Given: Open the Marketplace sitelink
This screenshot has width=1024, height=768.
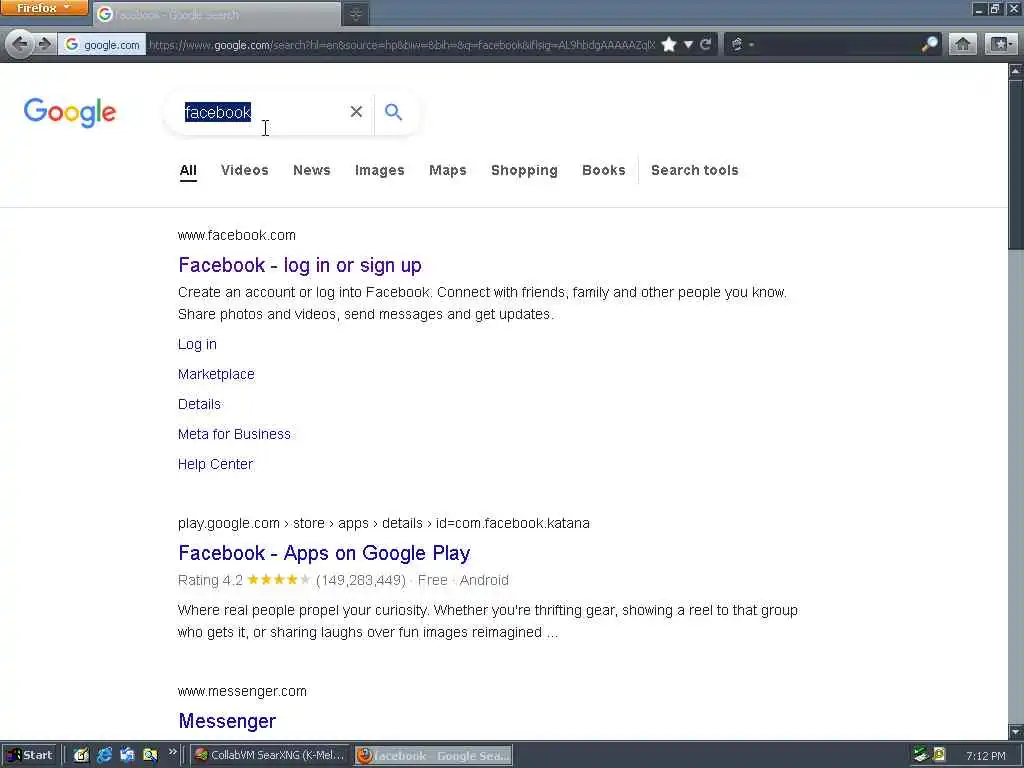Looking at the screenshot, I should [x=216, y=374].
